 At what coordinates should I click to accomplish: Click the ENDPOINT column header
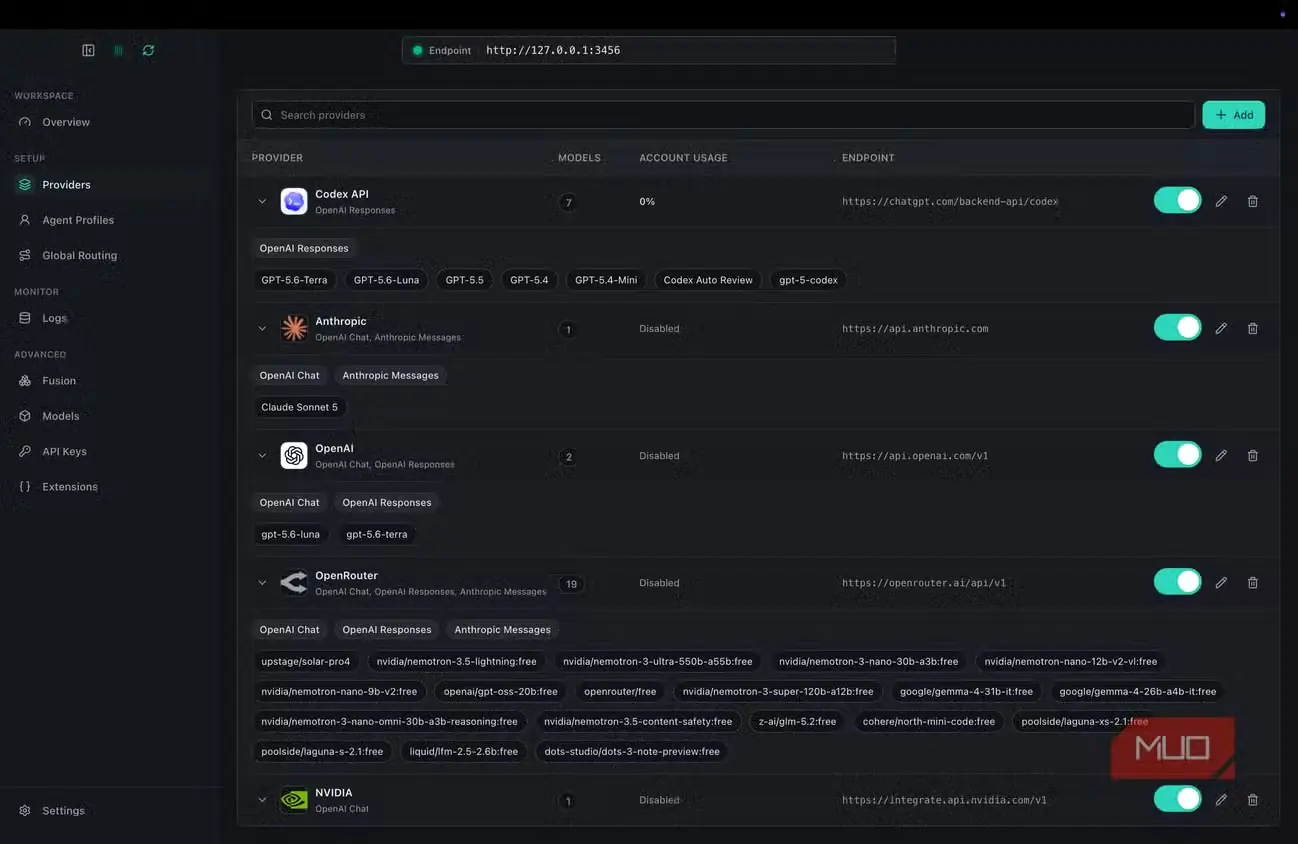868,158
